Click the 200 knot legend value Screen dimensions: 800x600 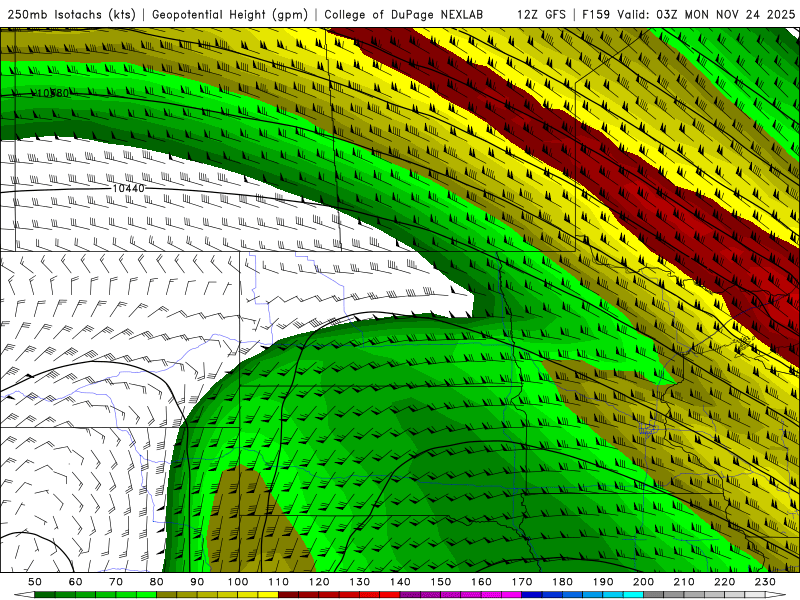pos(643,582)
